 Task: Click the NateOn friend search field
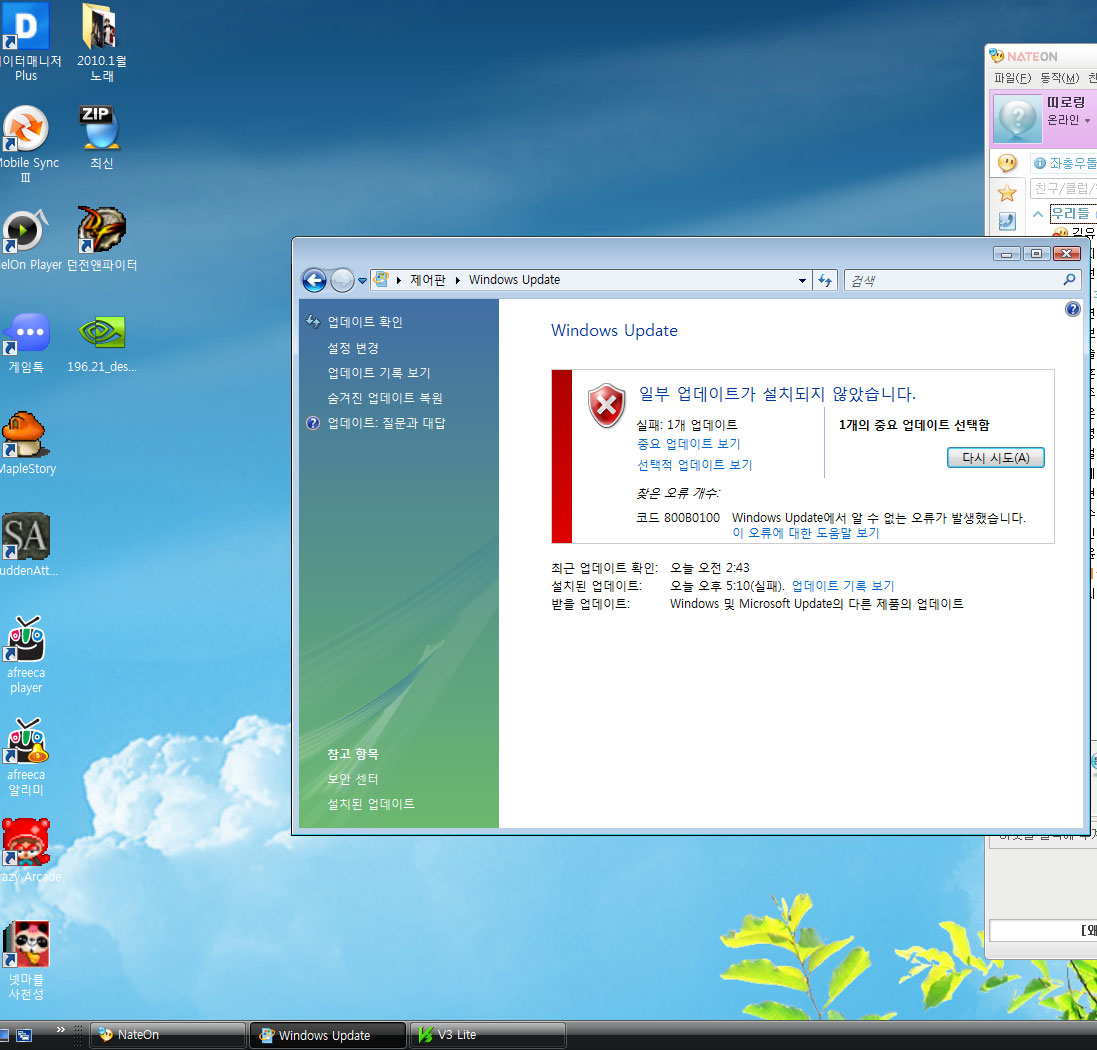[1063, 188]
